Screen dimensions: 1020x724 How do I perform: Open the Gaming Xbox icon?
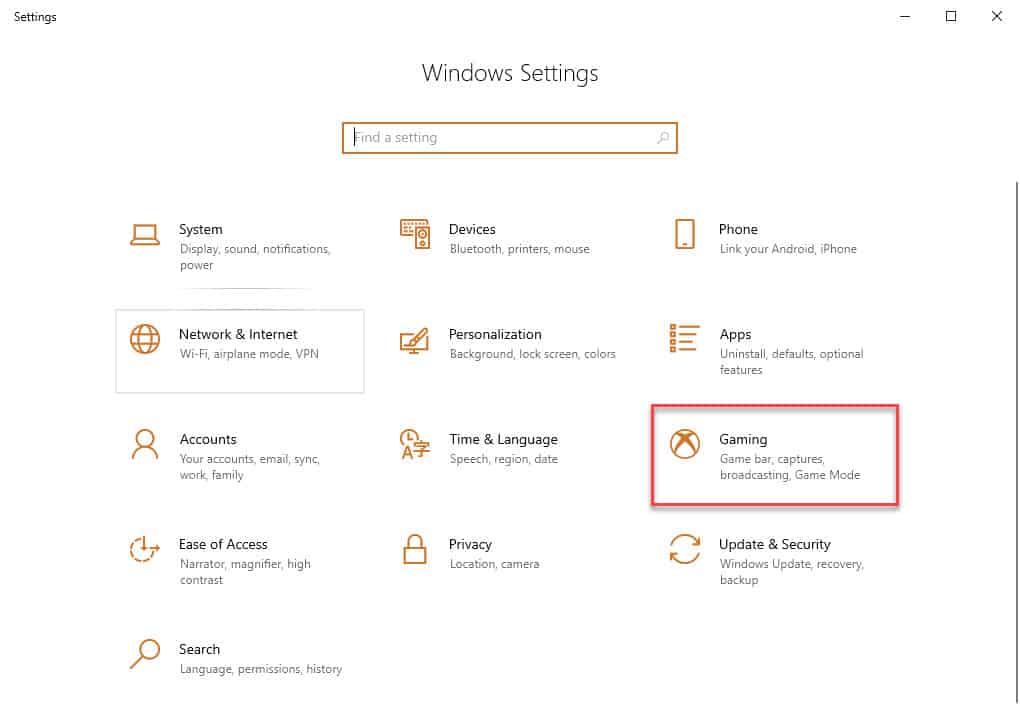pyautogui.click(x=685, y=444)
